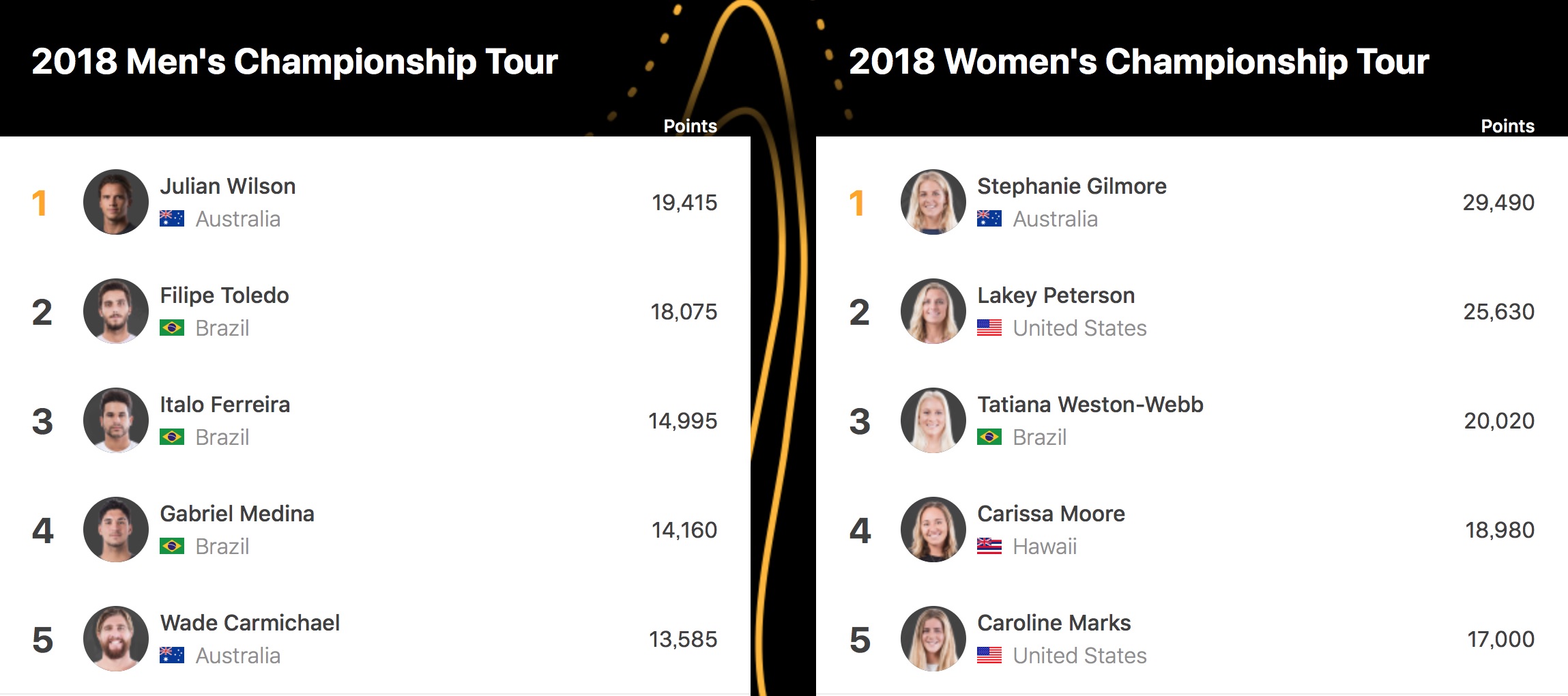Click Julian Wilson's profile photo
The width and height of the screenshot is (1568, 696).
[116, 202]
